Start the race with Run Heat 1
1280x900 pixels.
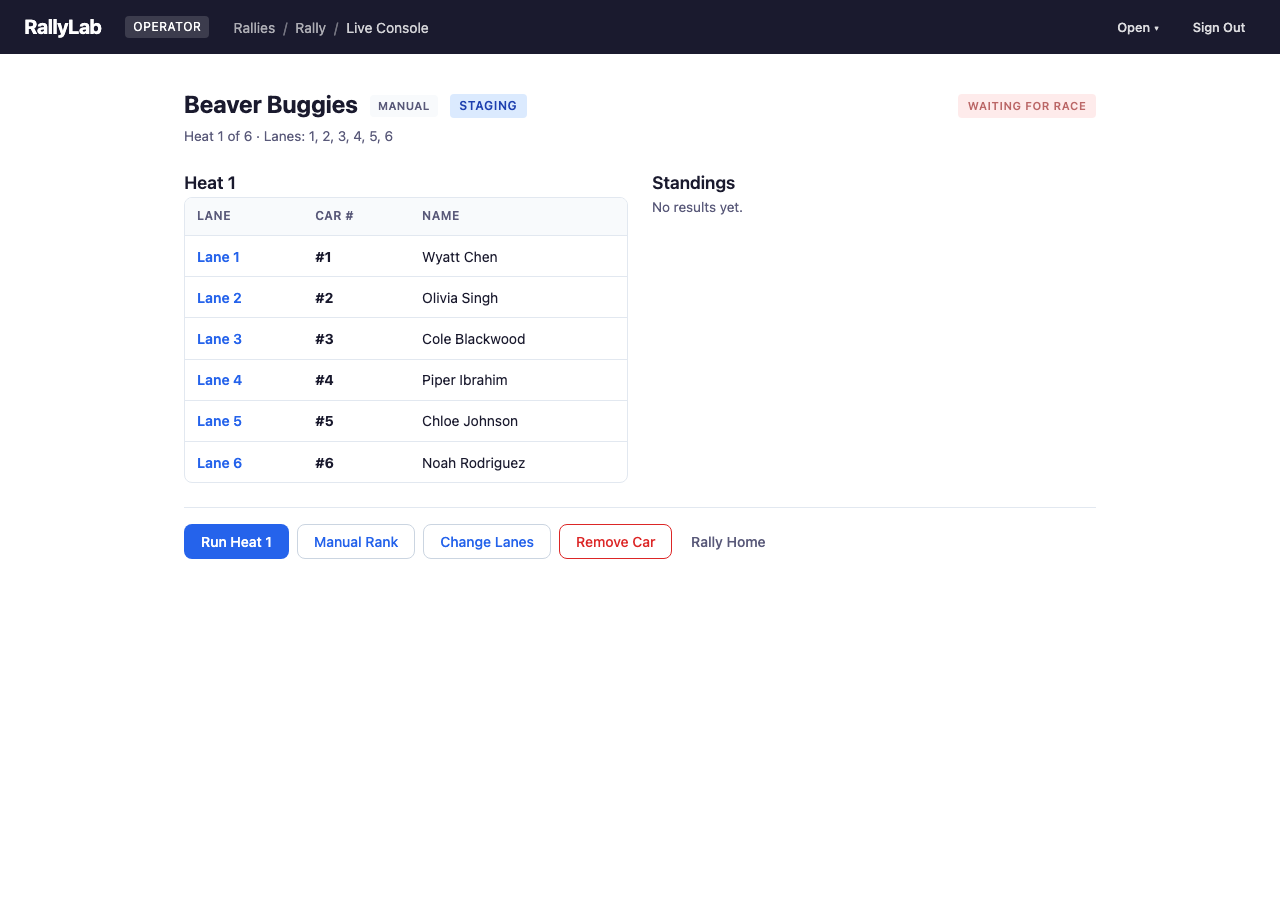(x=236, y=541)
